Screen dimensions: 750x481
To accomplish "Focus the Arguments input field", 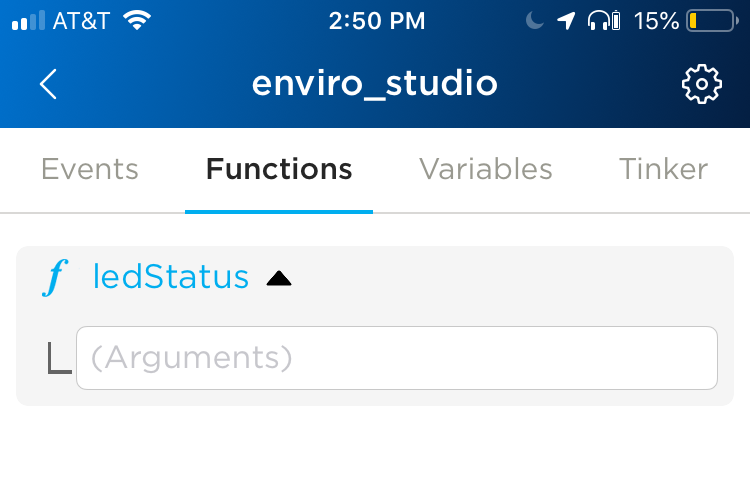I will click(397, 358).
